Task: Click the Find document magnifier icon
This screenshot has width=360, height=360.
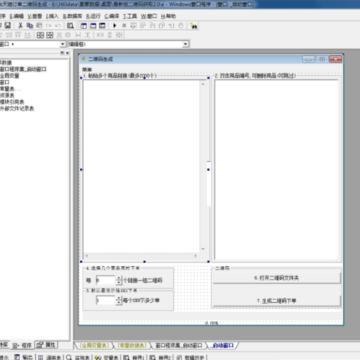Action: pyautogui.click(x=70, y=25)
